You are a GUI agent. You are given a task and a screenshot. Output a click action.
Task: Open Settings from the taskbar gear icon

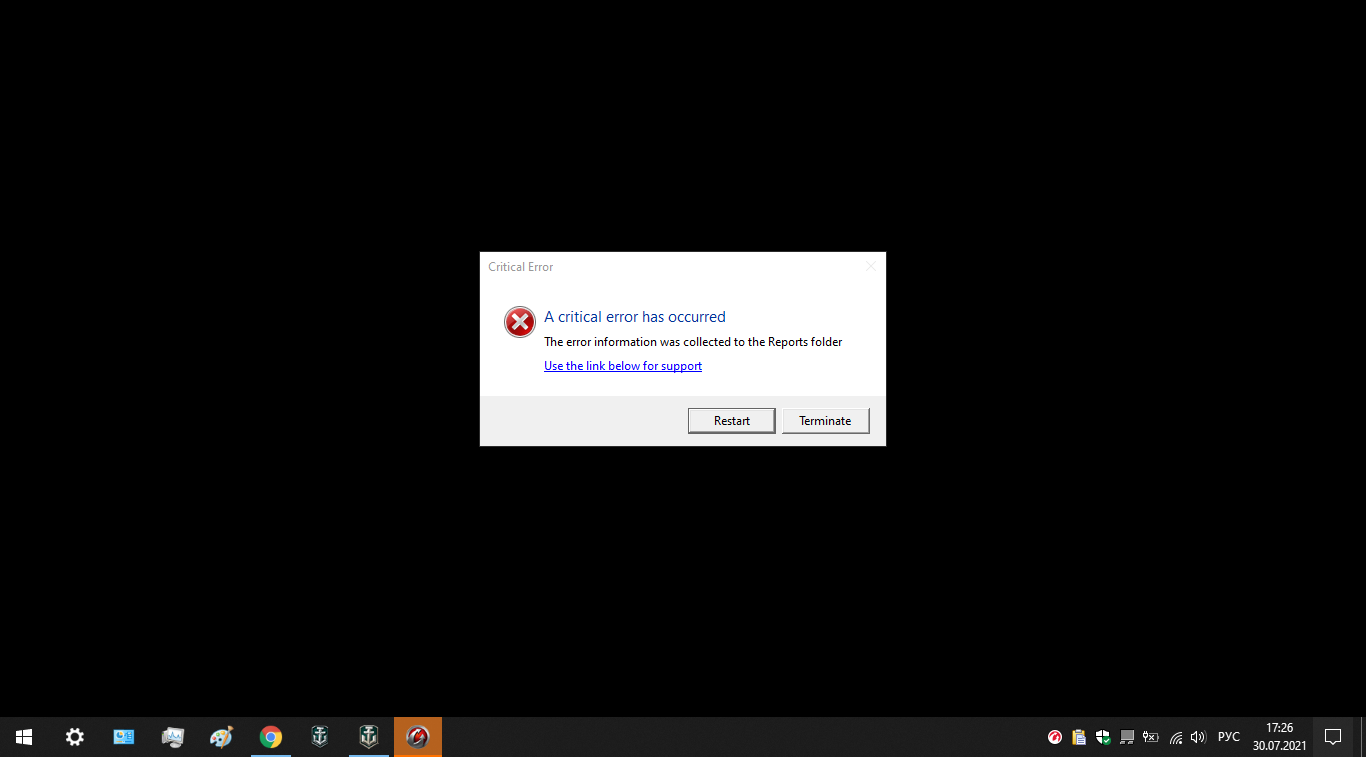click(75, 737)
